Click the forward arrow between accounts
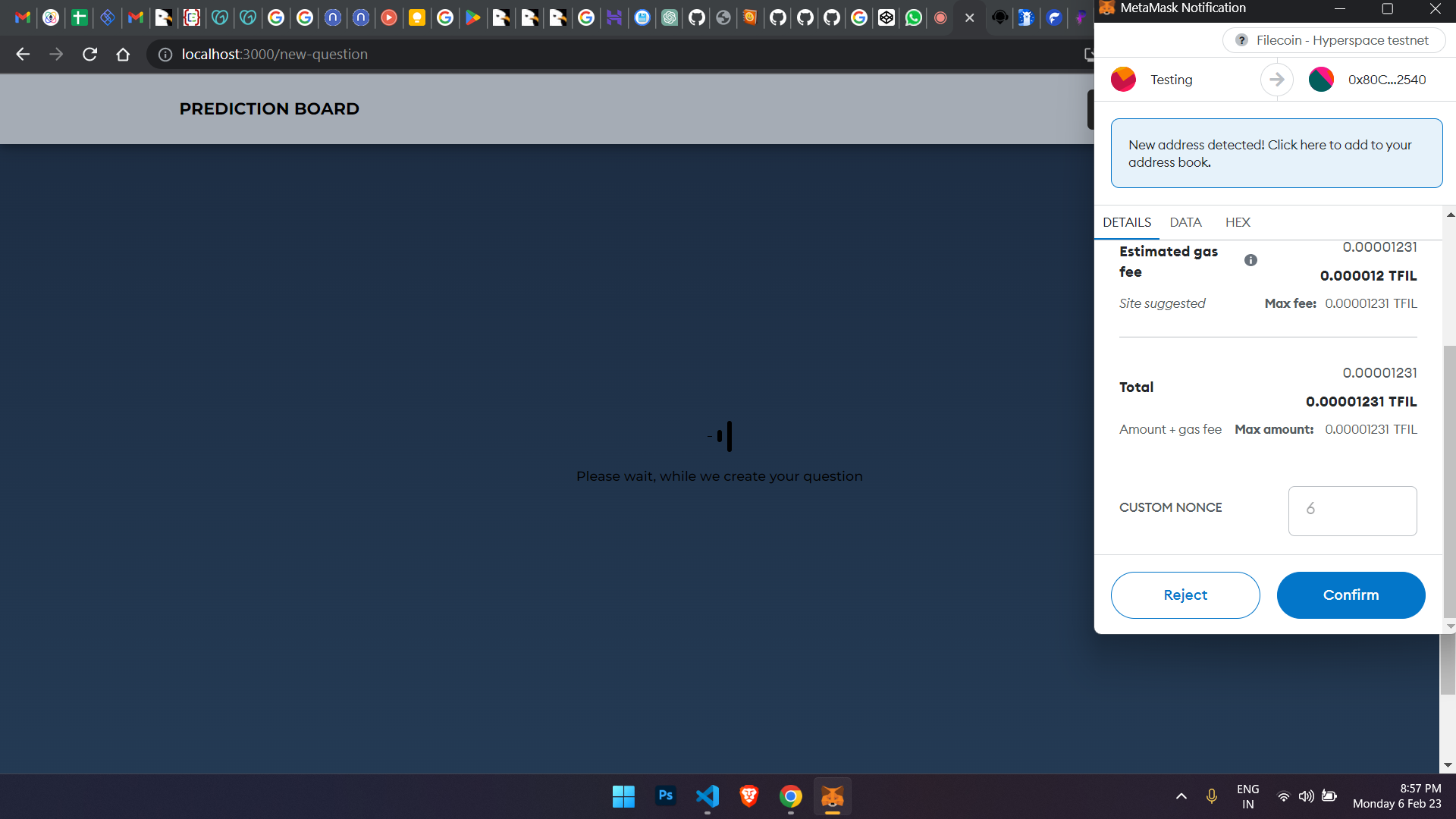 pyautogui.click(x=1276, y=79)
